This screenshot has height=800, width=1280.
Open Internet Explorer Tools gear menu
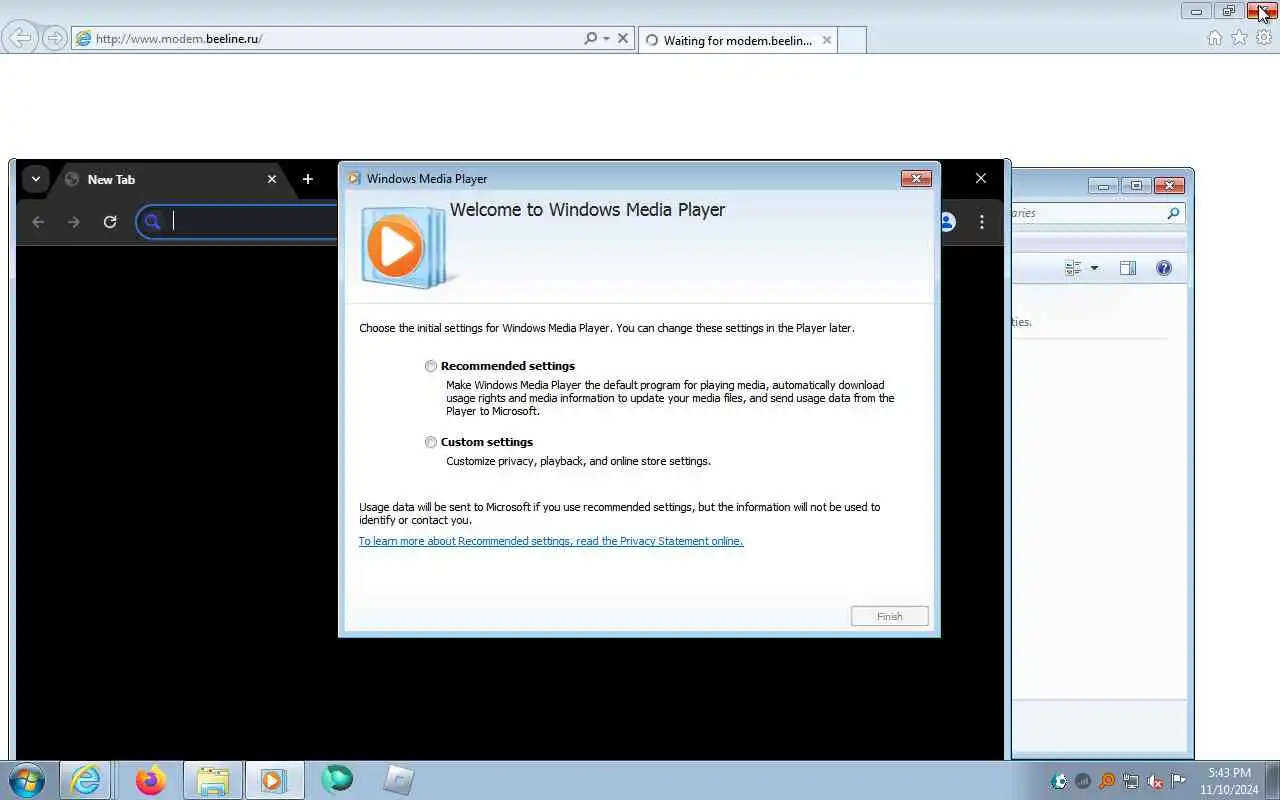click(x=1264, y=38)
